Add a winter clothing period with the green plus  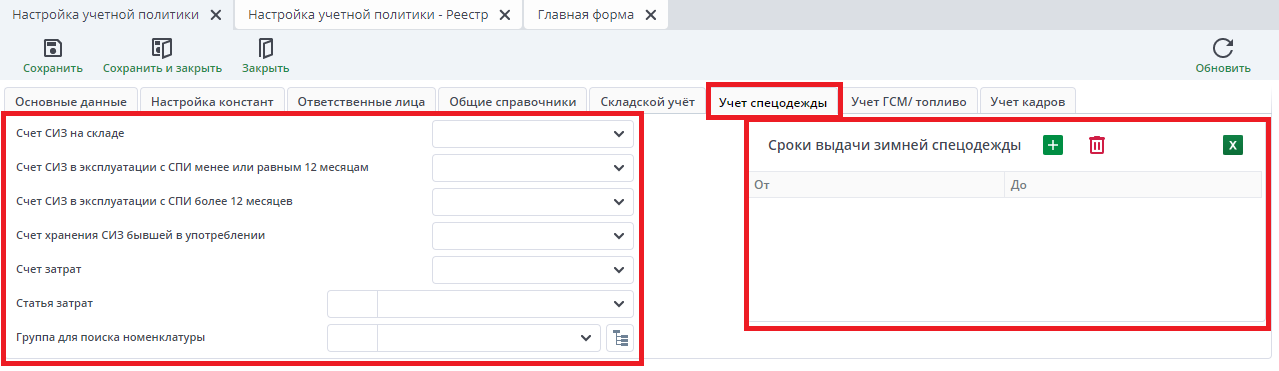(1052, 145)
